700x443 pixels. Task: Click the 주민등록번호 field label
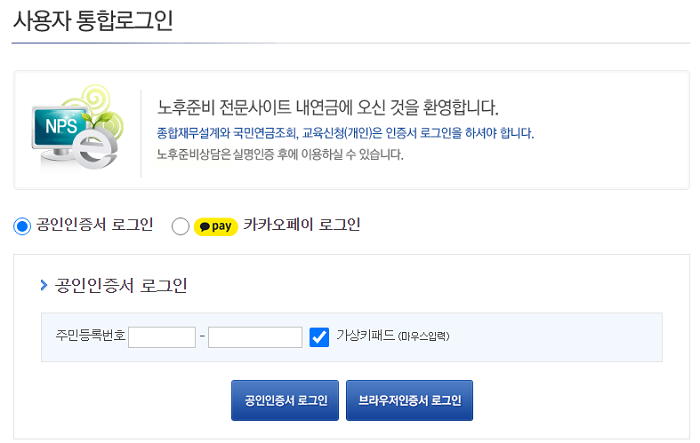pyautogui.click(x=91, y=335)
